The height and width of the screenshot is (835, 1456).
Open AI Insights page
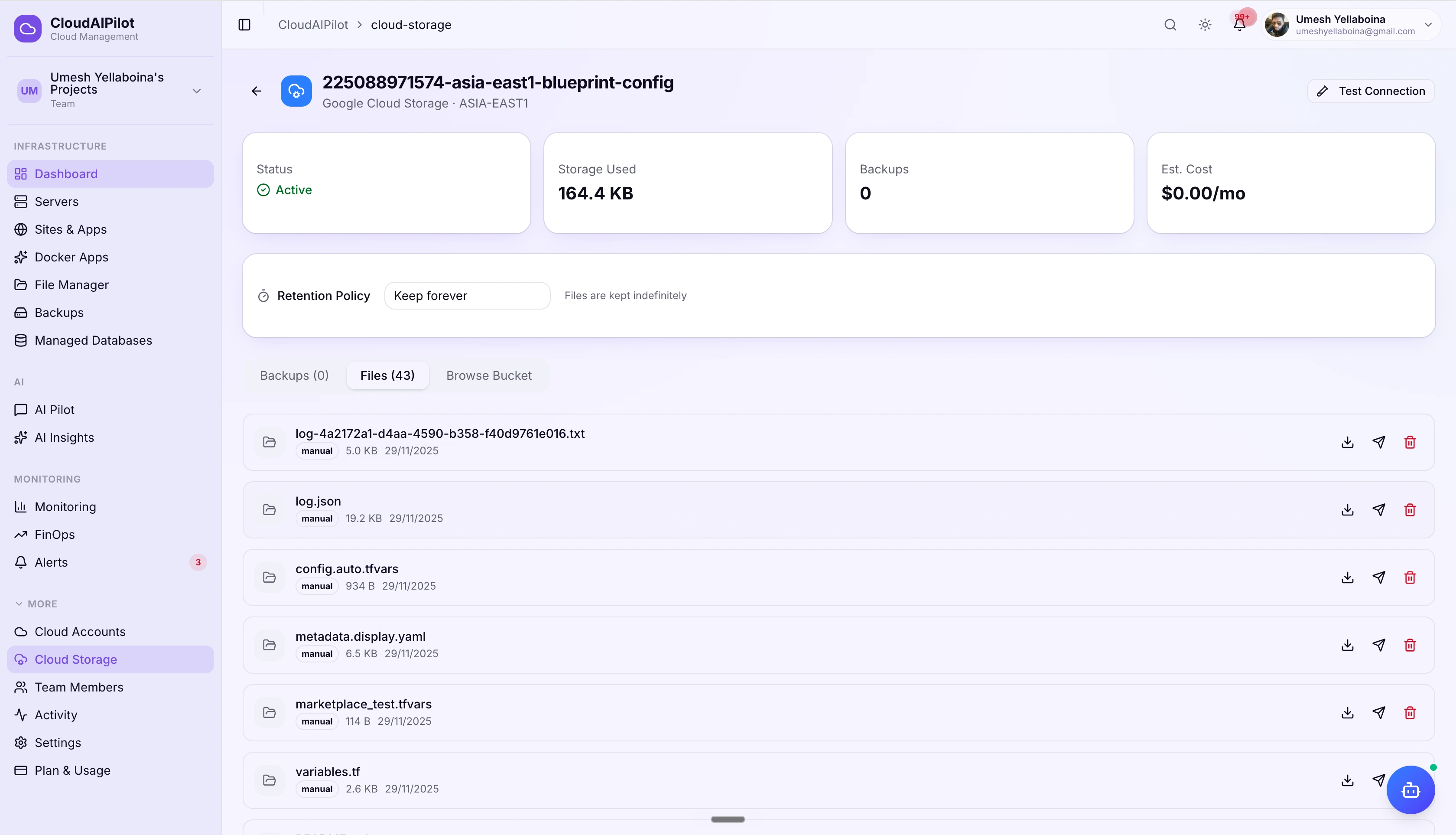pos(110,437)
